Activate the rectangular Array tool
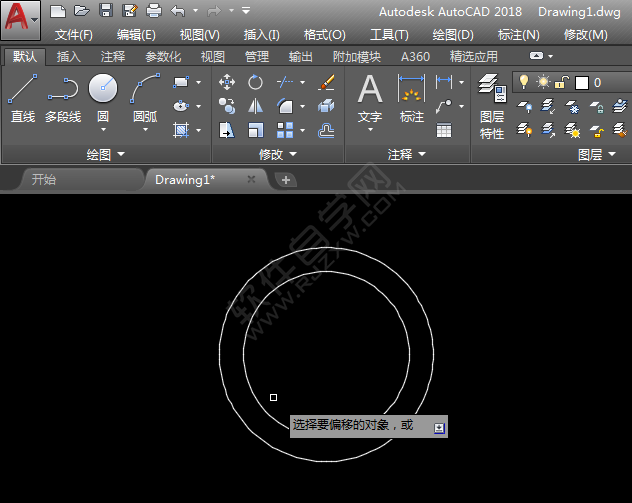Image resolution: width=632 pixels, height=503 pixels. click(x=285, y=130)
